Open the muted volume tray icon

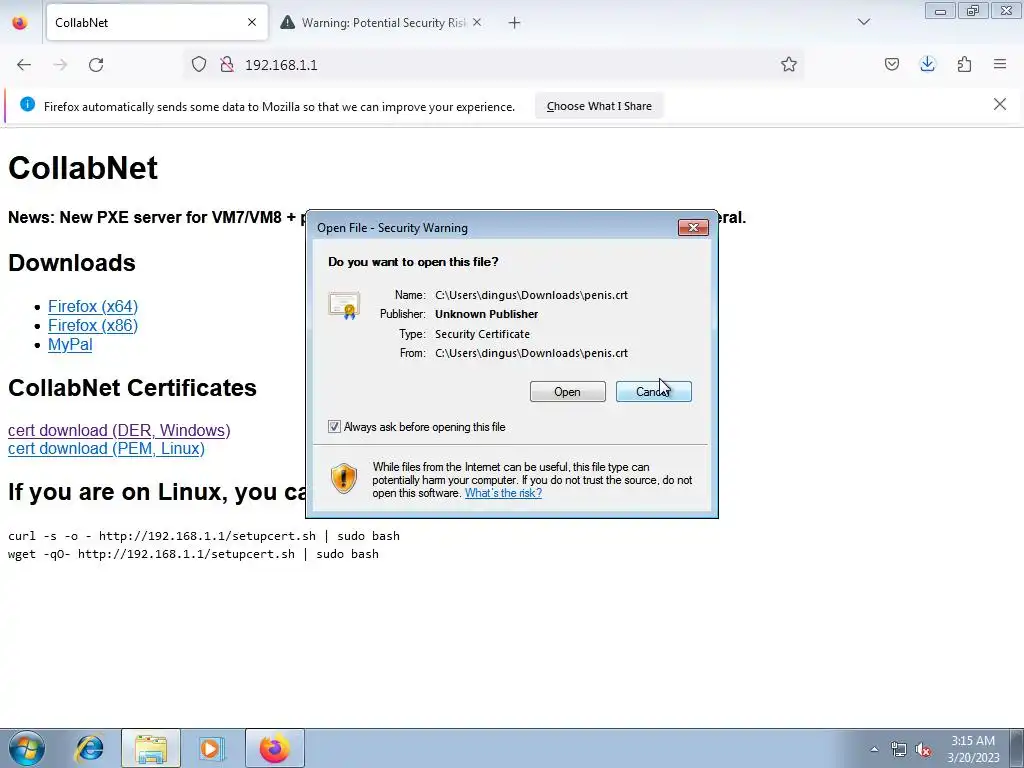click(923, 750)
